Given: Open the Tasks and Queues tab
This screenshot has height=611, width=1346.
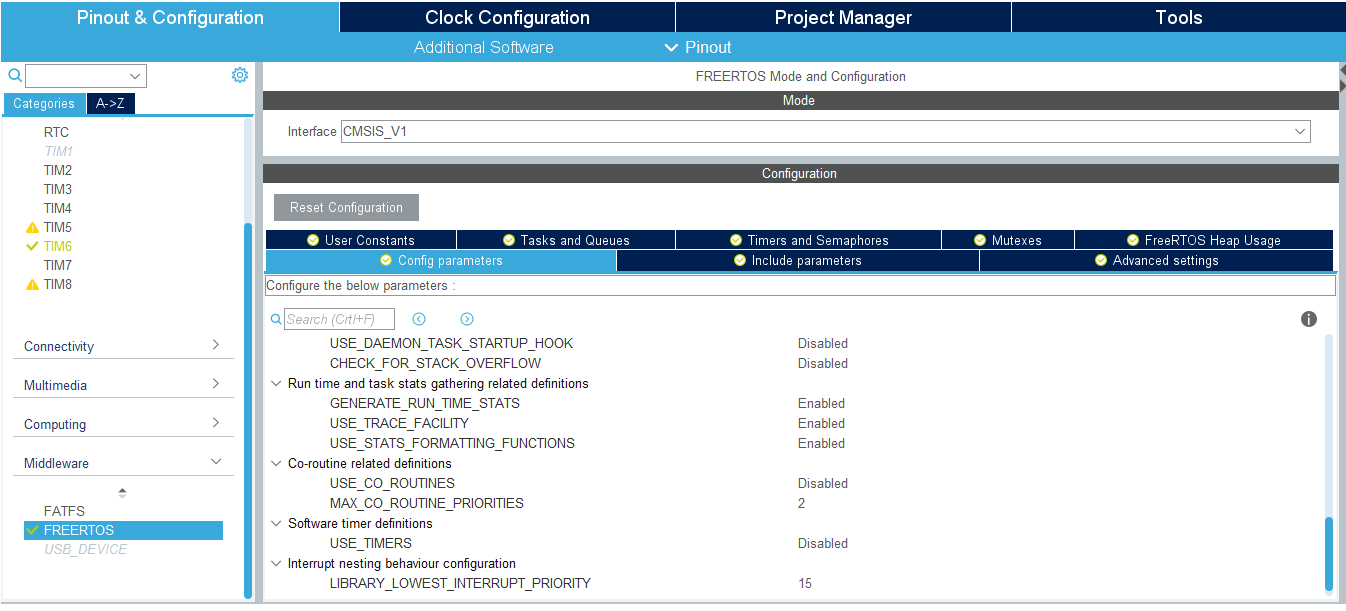Looking at the screenshot, I should click(566, 240).
